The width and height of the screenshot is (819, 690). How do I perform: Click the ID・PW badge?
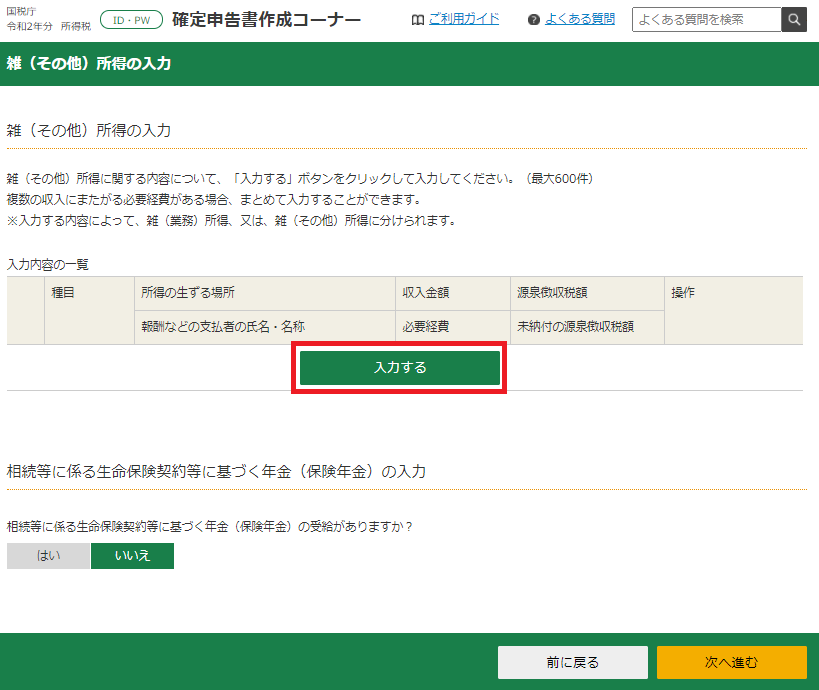pyautogui.click(x=131, y=20)
